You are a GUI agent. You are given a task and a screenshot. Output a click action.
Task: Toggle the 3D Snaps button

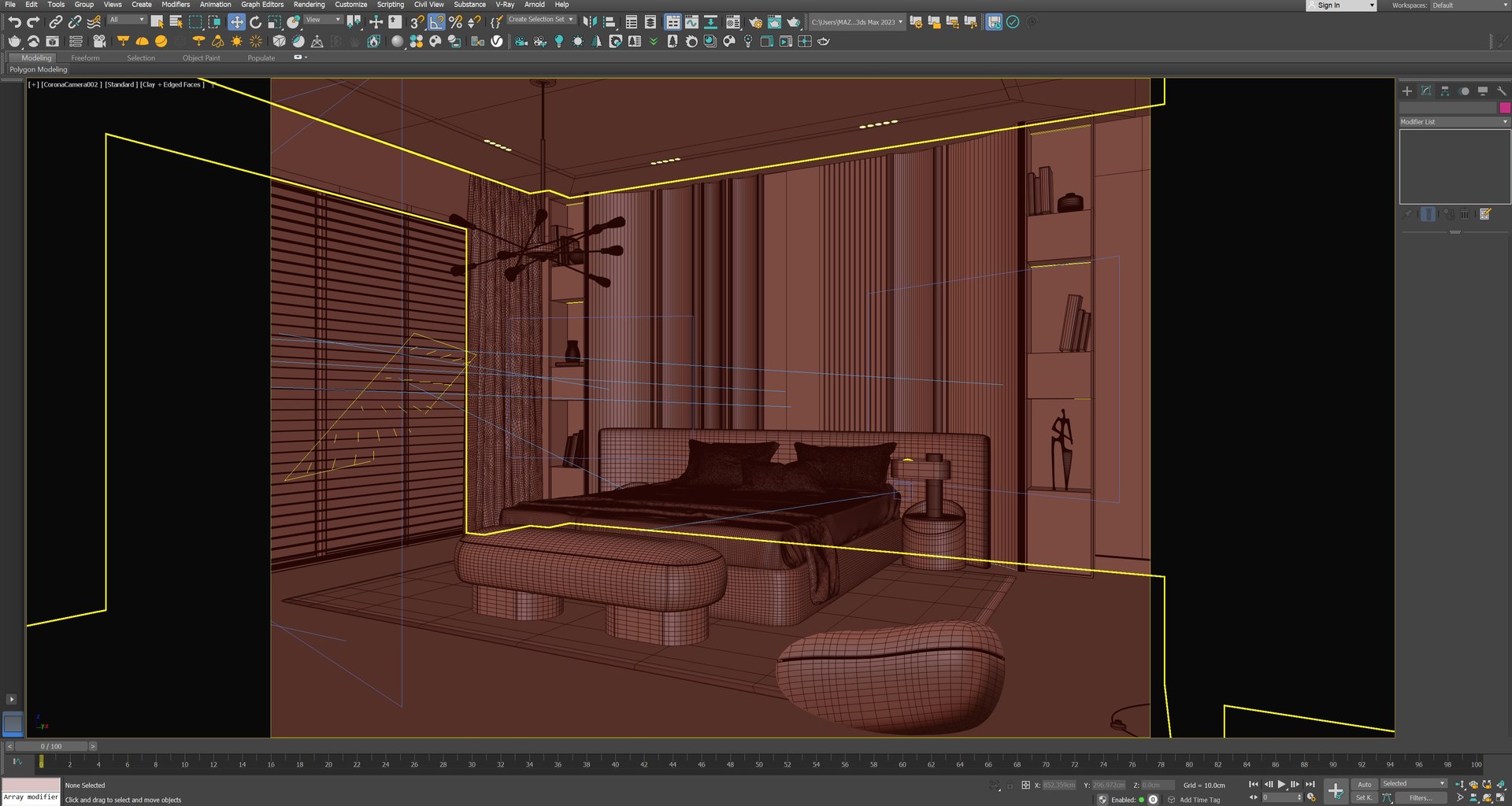pyautogui.click(x=417, y=22)
